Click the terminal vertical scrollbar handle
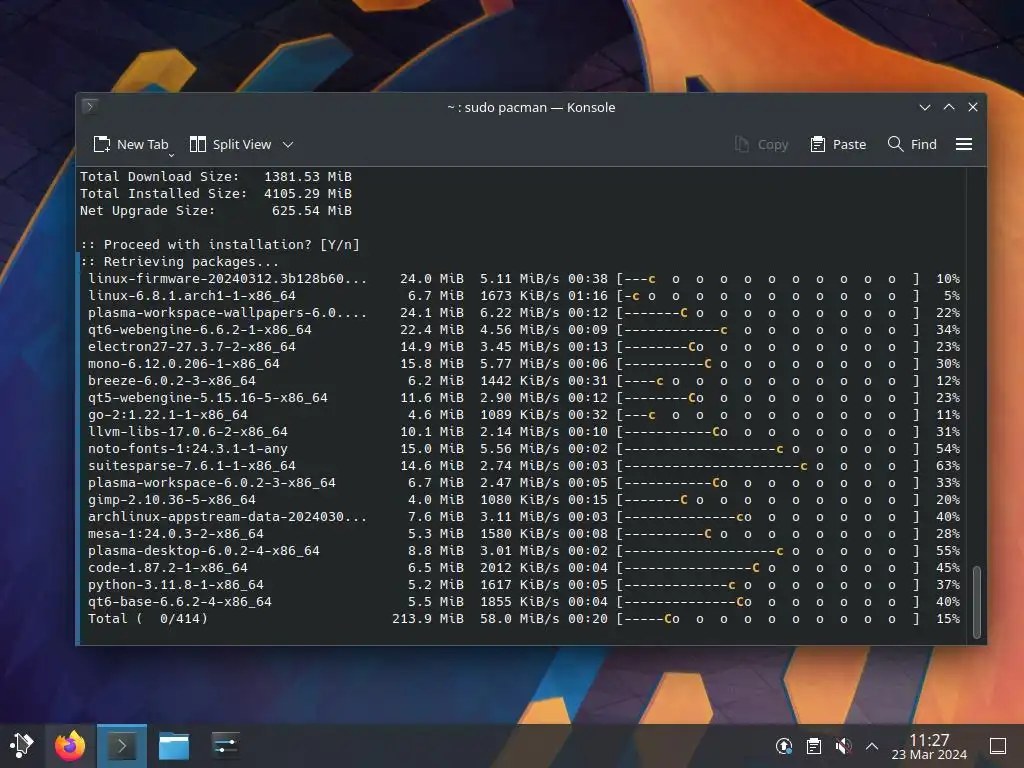1024x768 pixels. click(977, 602)
